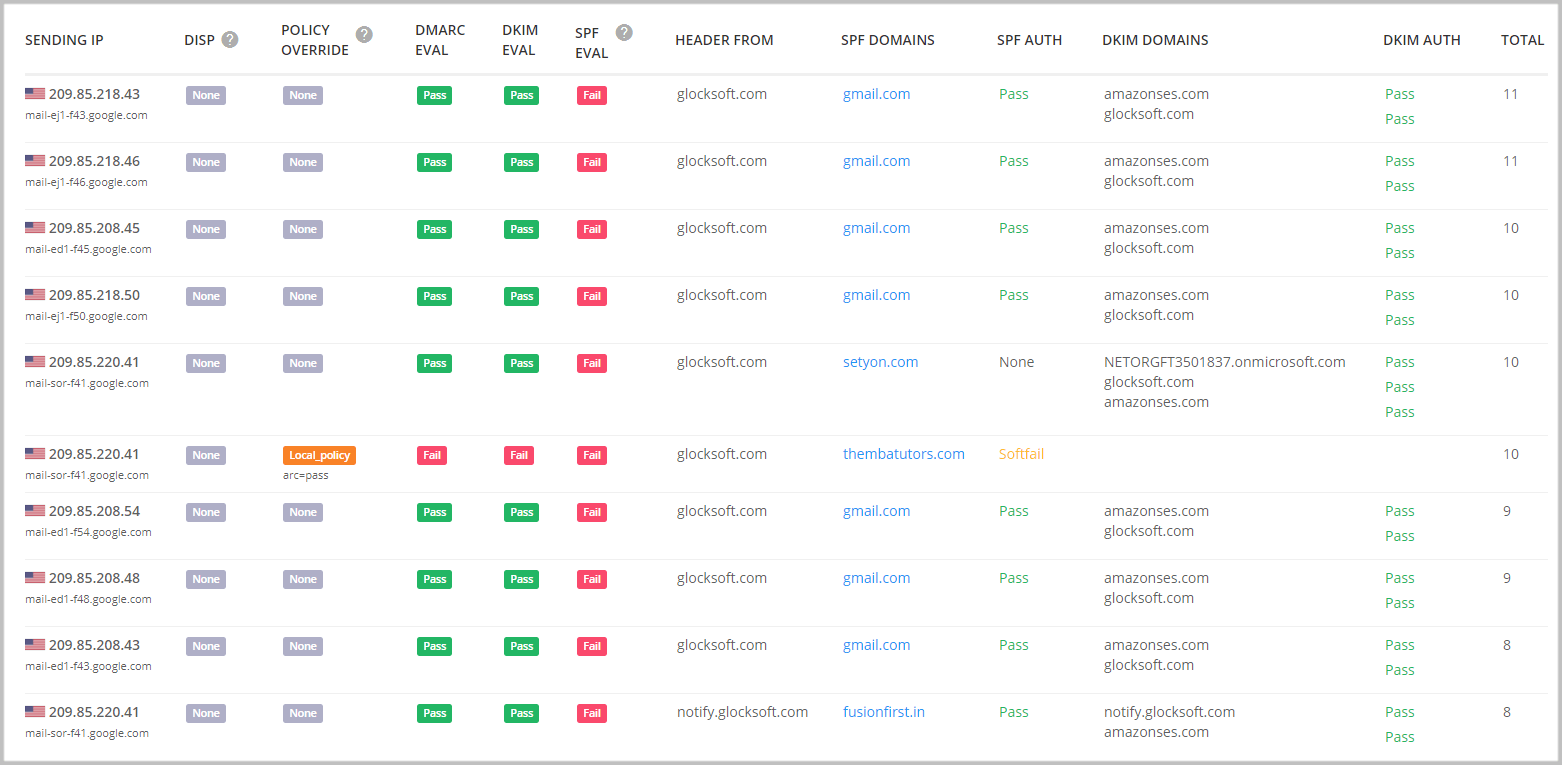This screenshot has height=765, width=1562.
Task: Select IP address 209.85.218.43
Action: (x=94, y=94)
